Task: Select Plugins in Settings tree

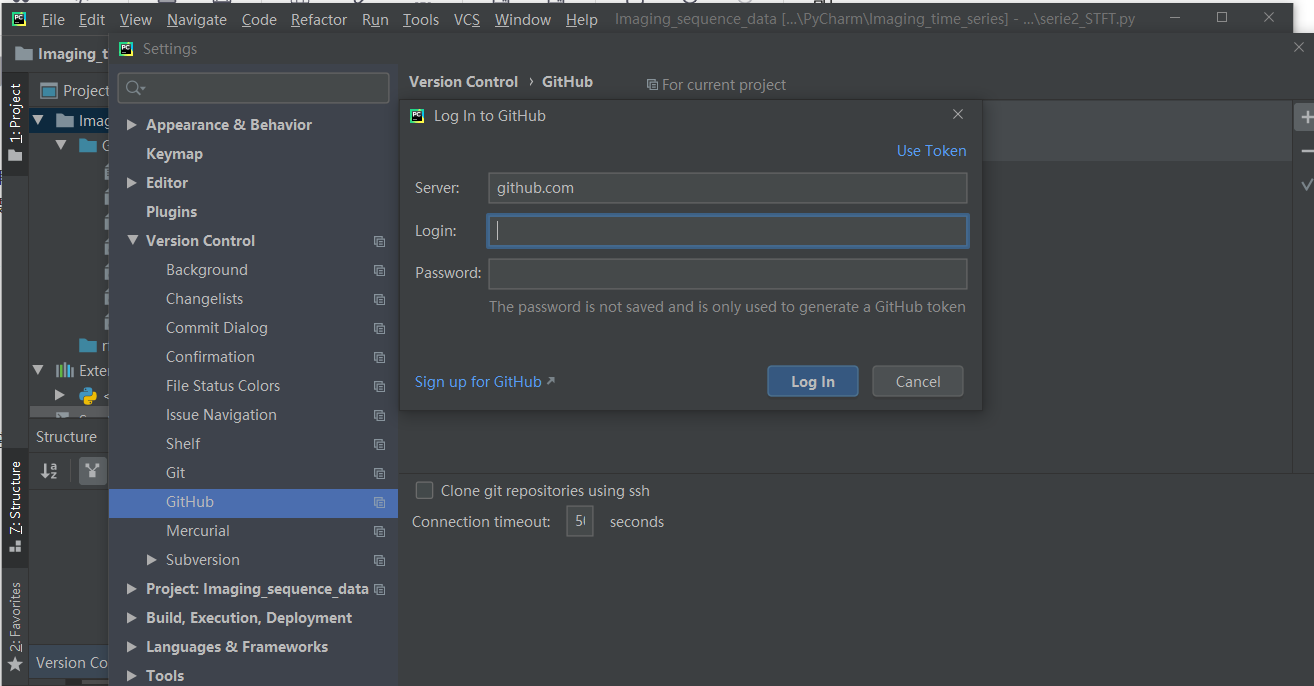Action: pyautogui.click(x=172, y=212)
